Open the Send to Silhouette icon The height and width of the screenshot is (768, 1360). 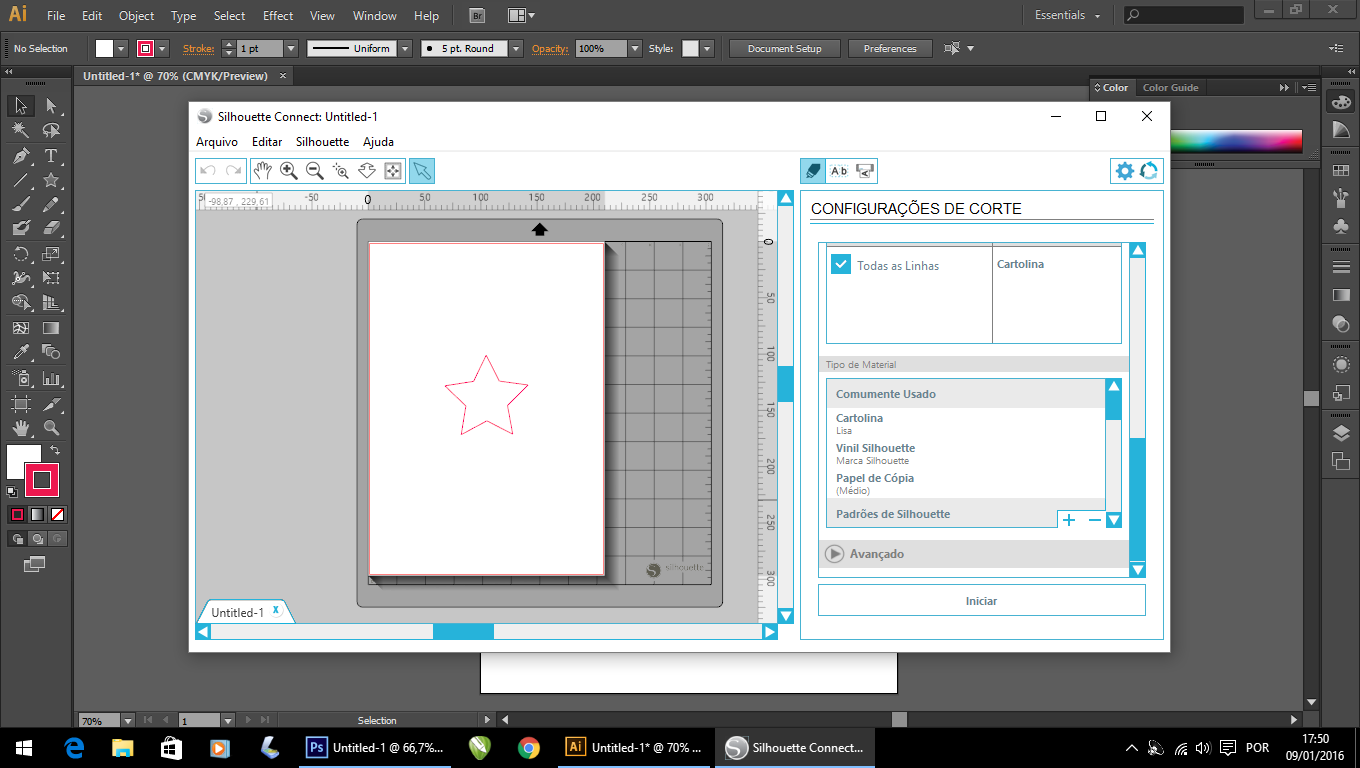(865, 171)
